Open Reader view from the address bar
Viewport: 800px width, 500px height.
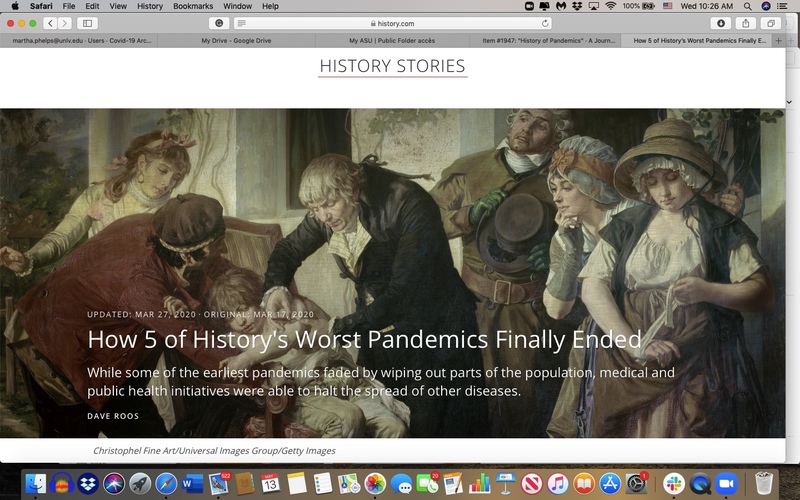[242, 23]
